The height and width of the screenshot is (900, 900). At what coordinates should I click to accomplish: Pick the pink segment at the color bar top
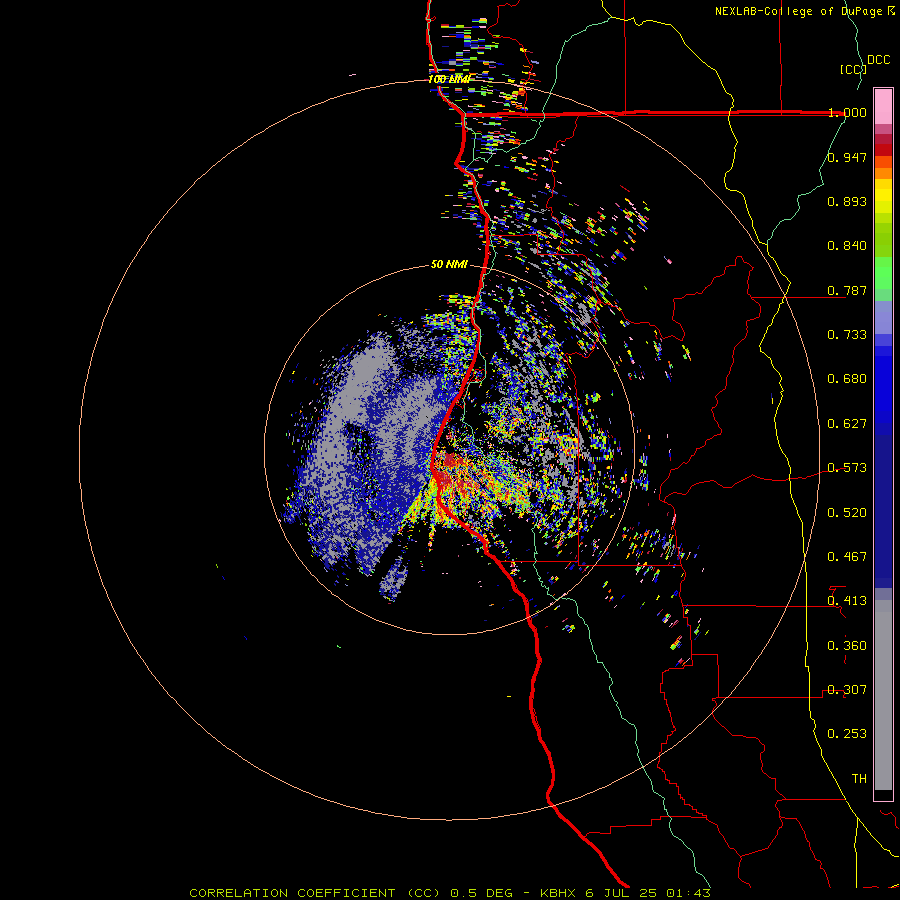pos(883,107)
